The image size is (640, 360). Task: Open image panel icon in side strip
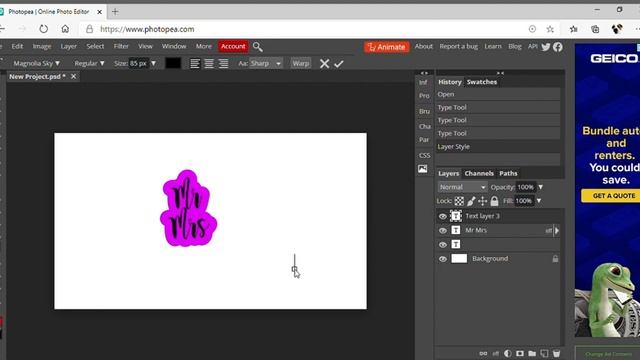pyautogui.click(x=423, y=169)
